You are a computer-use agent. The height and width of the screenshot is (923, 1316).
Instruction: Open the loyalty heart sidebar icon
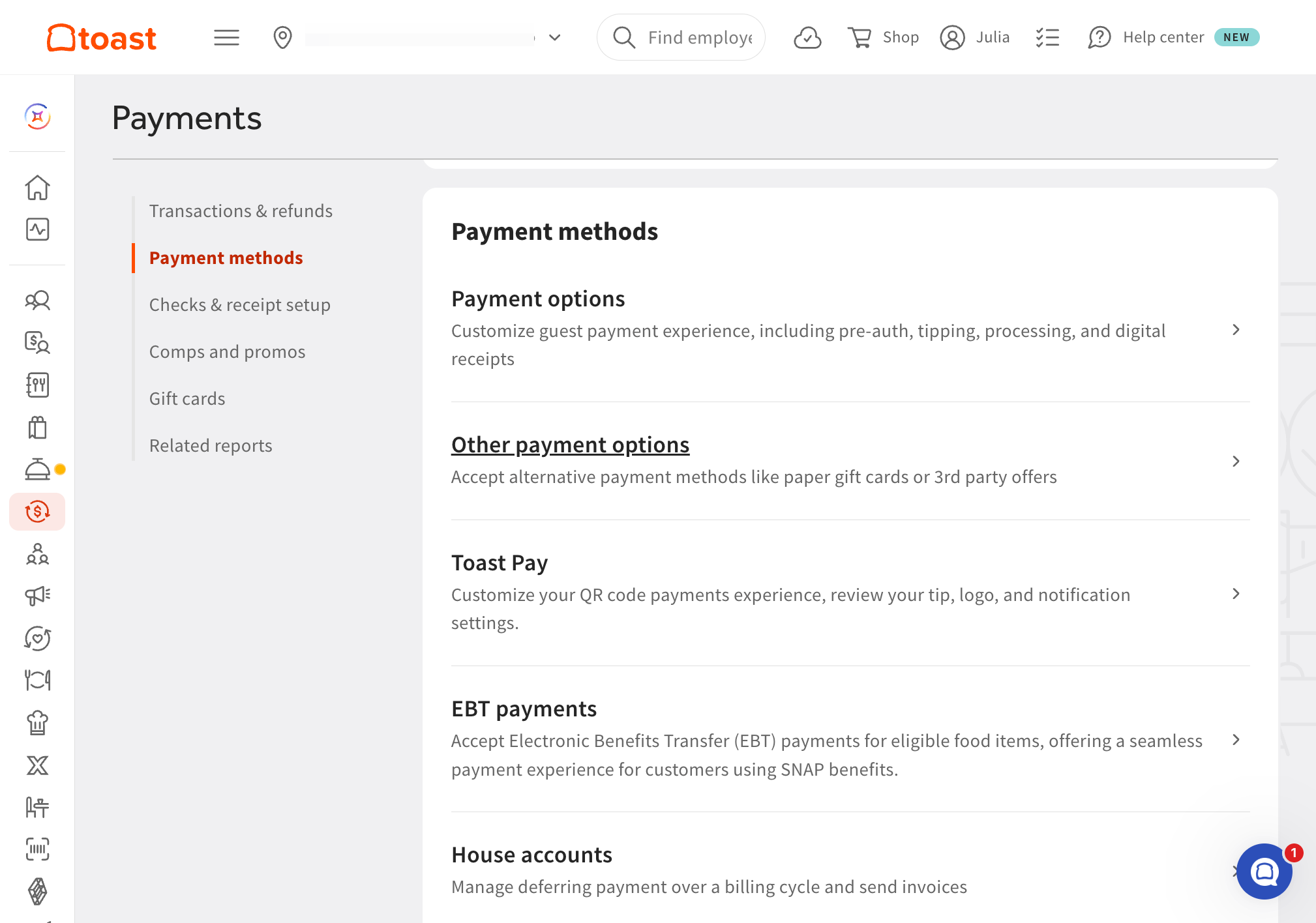point(38,639)
